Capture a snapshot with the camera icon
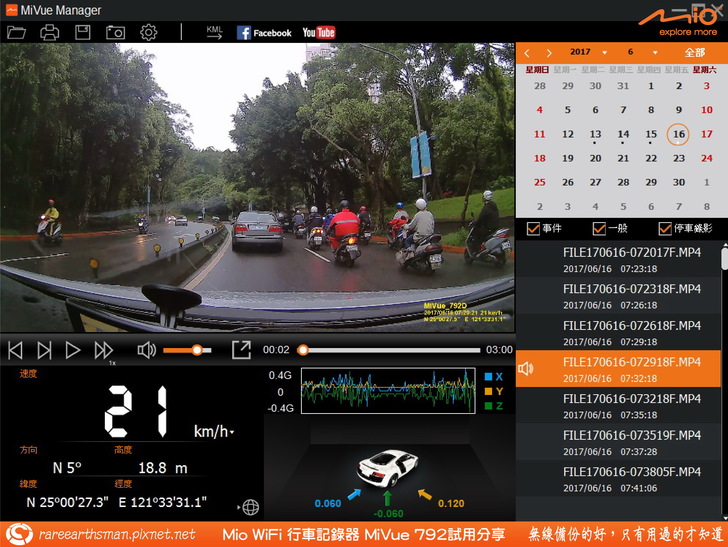728x547 pixels. (x=116, y=32)
